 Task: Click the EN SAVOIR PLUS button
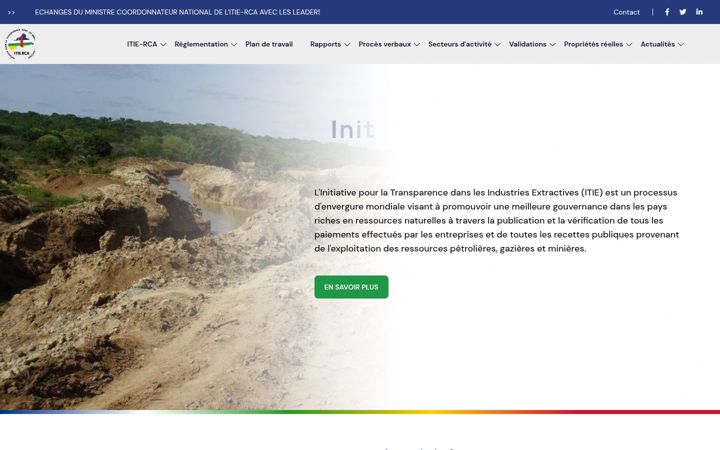pyautogui.click(x=351, y=287)
